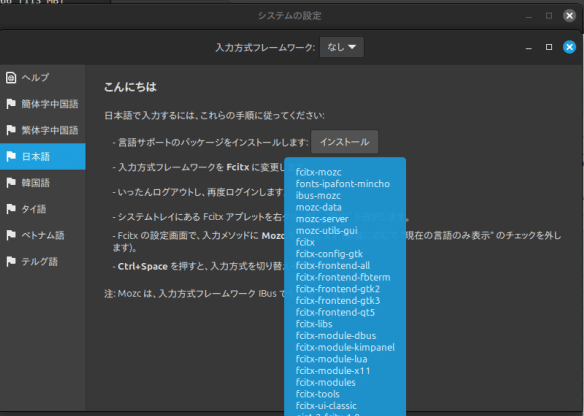The image size is (584, 416).
Task: Click fcitx-frontend-gtk3 in the package list
Action: 338,301
